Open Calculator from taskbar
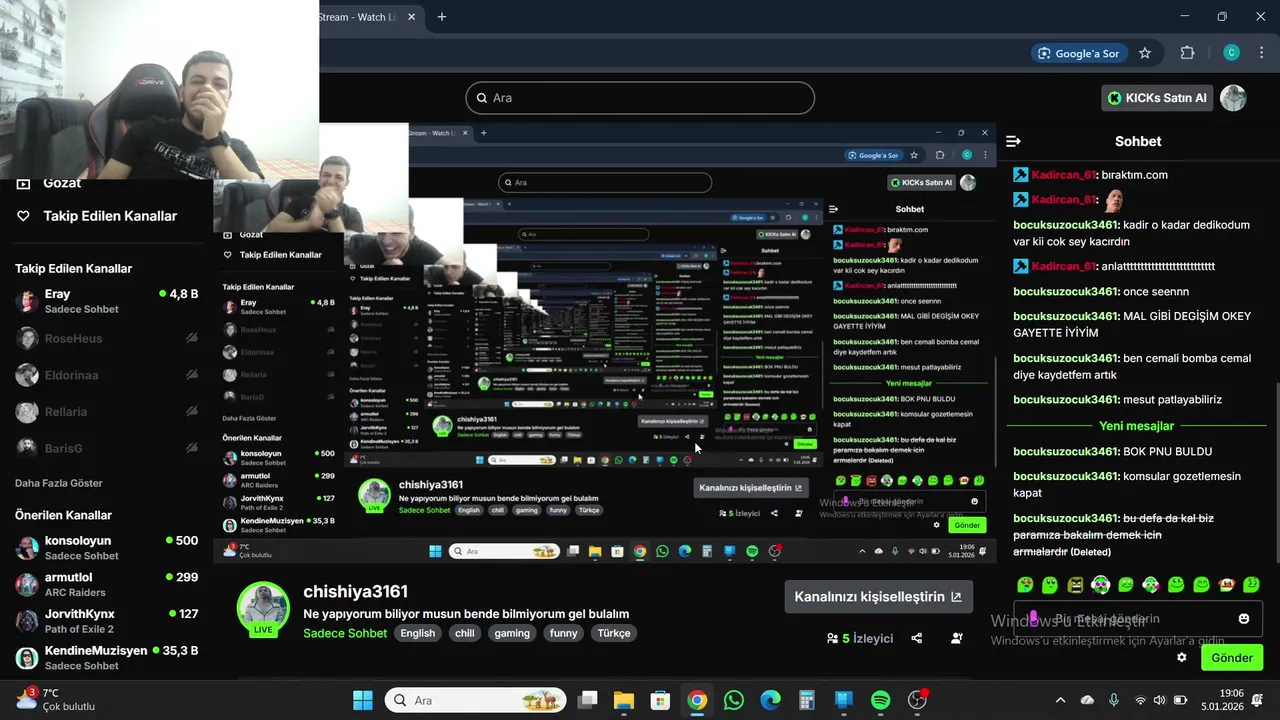The image size is (1280, 720). coord(807,700)
